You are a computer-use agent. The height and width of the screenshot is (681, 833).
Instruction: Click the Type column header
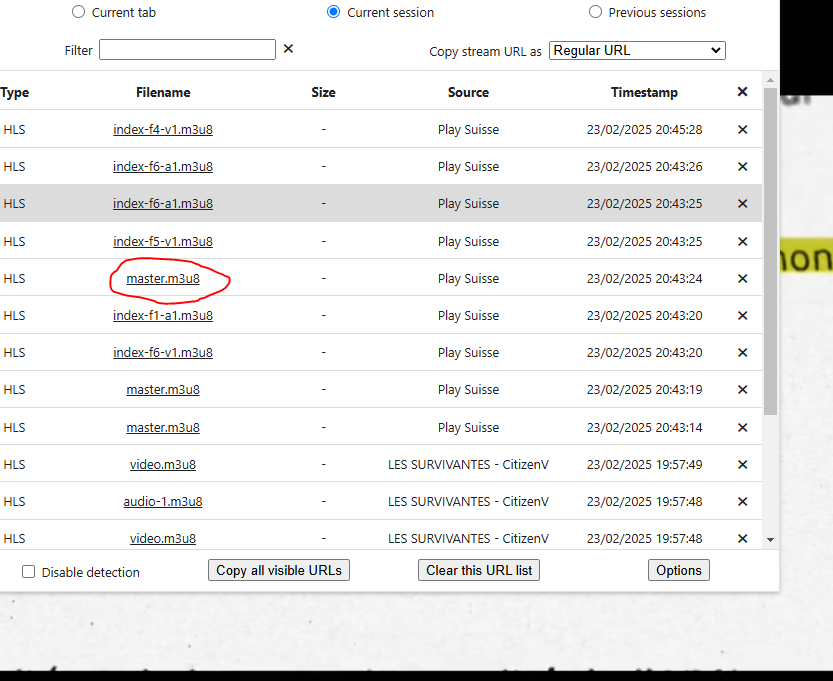(x=14, y=92)
